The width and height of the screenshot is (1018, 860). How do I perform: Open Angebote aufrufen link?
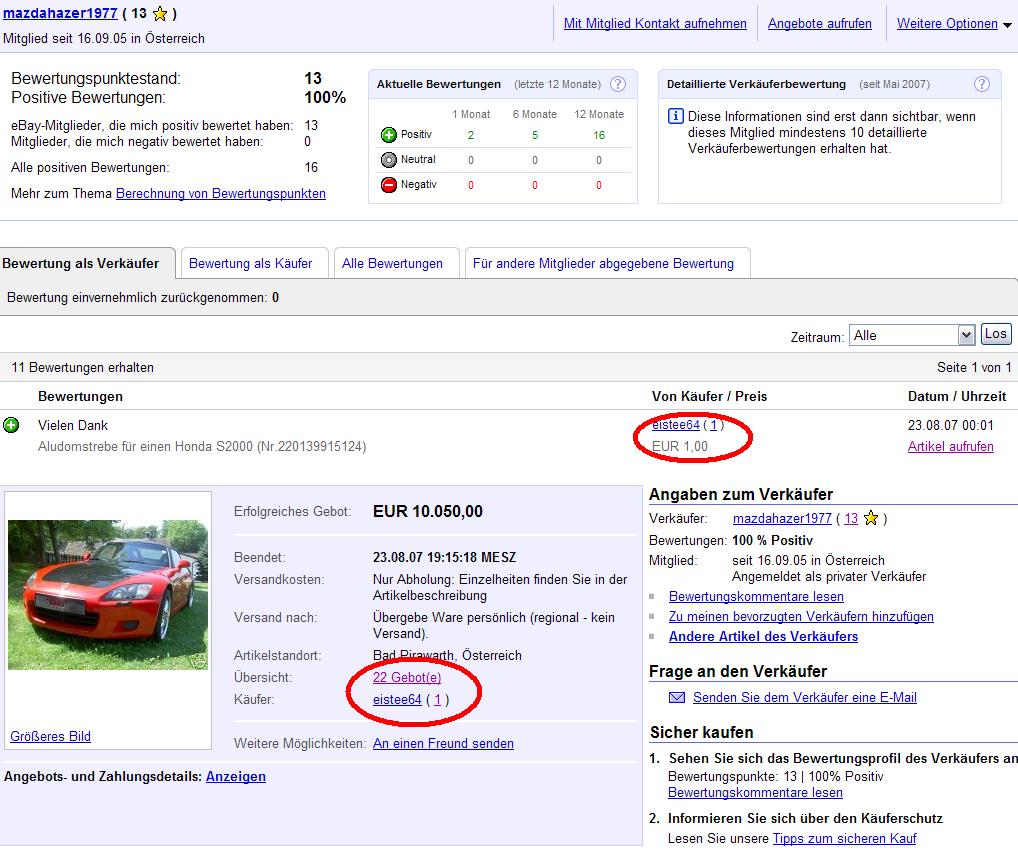819,23
